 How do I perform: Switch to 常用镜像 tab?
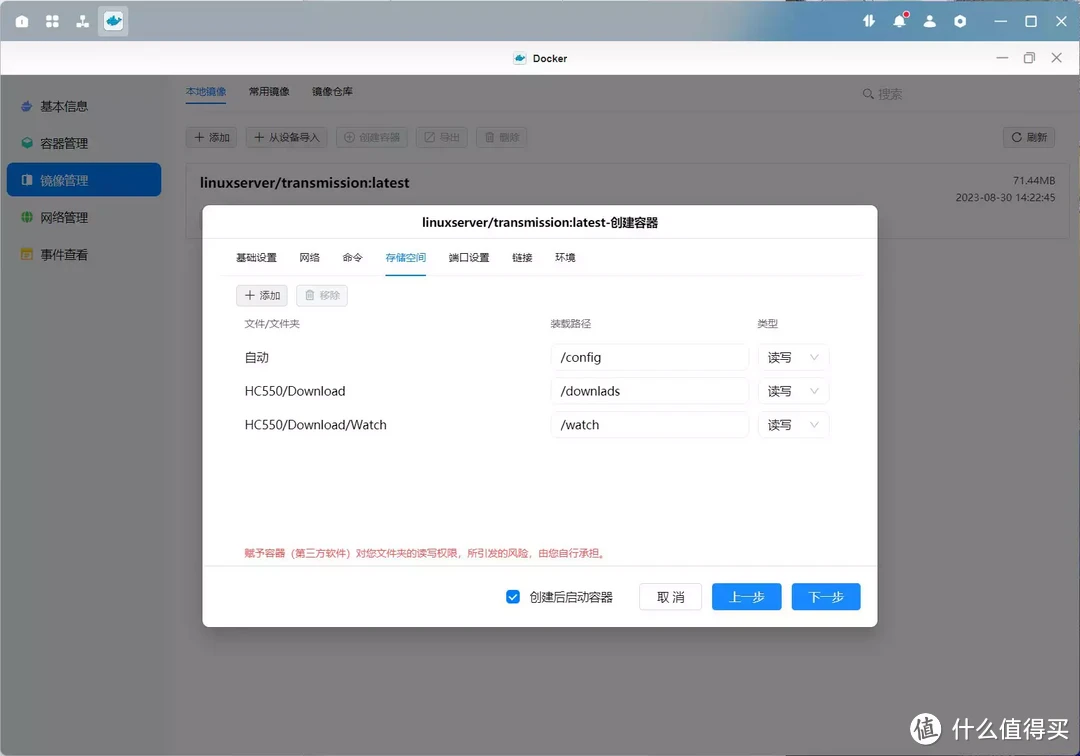click(x=269, y=92)
